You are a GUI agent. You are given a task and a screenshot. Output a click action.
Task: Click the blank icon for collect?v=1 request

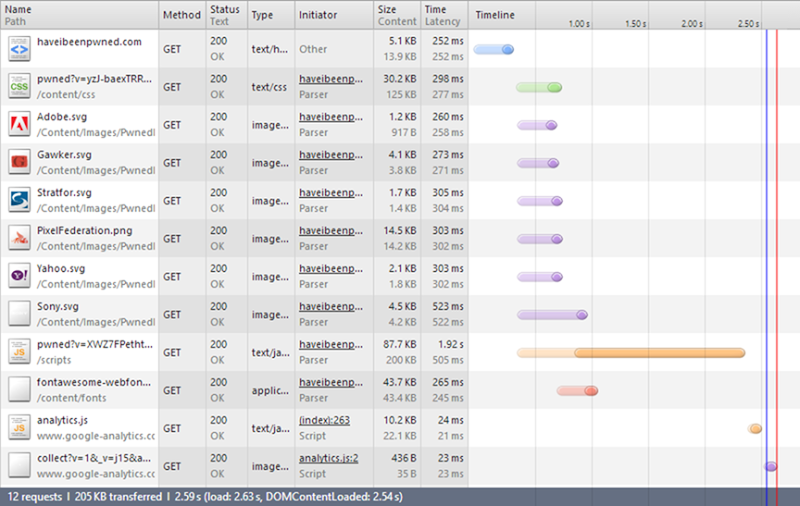pos(19,466)
